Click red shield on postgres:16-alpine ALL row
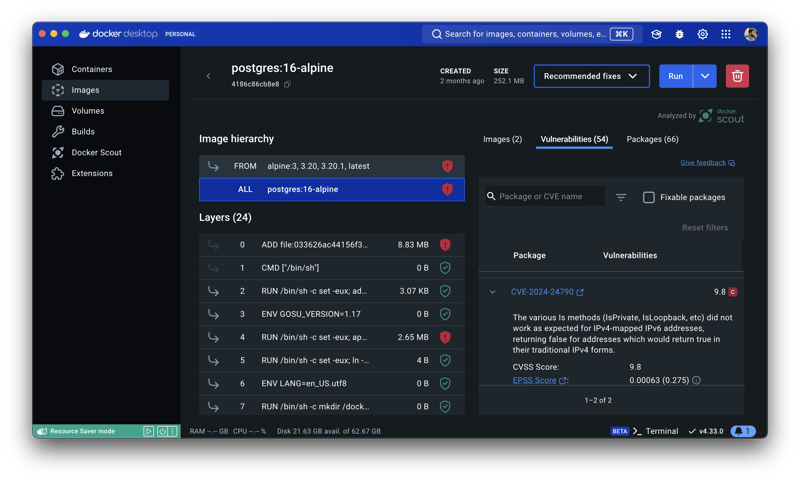 pyautogui.click(x=447, y=189)
